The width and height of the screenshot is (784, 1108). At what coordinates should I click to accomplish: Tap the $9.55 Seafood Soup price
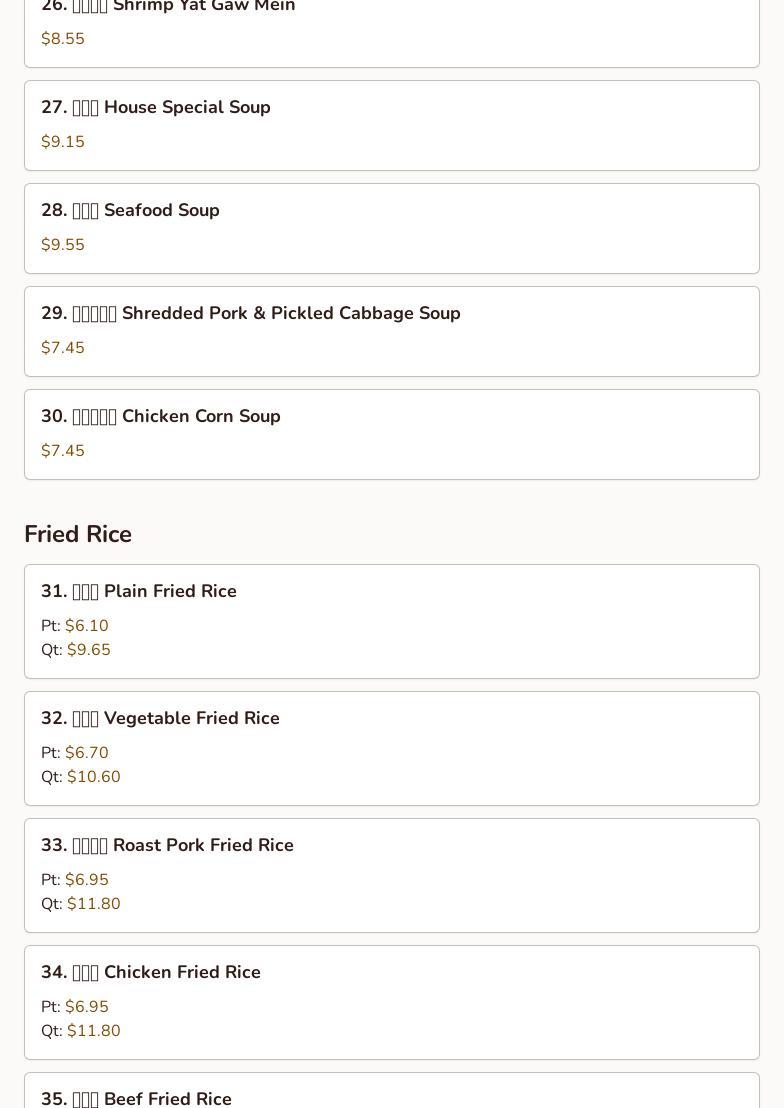[63, 245]
